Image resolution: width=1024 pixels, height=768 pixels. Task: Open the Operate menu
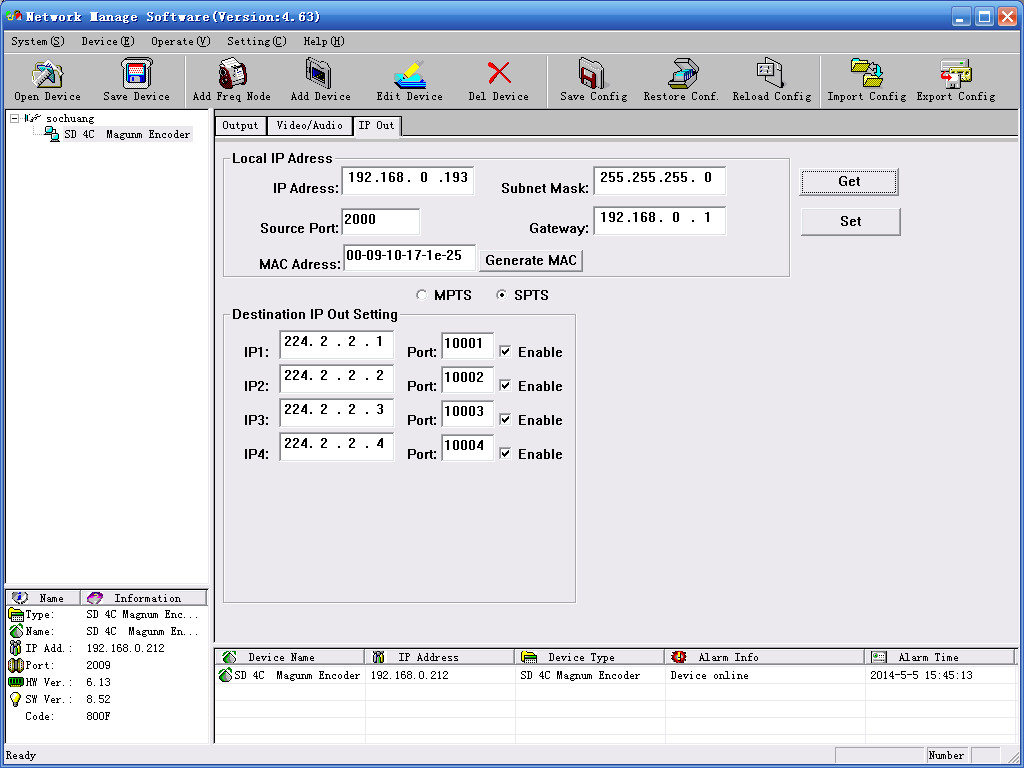pos(181,41)
